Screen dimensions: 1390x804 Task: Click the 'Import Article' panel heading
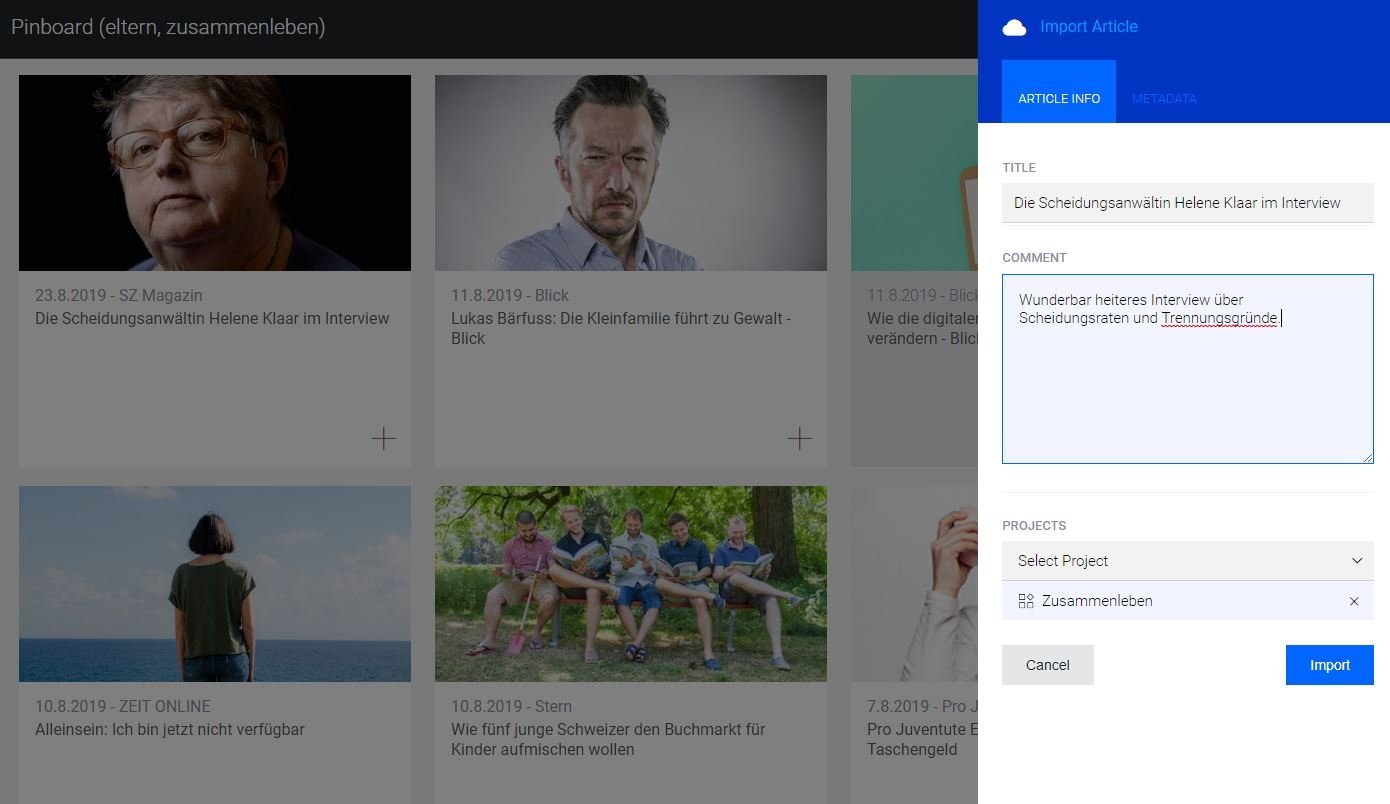pos(1089,26)
